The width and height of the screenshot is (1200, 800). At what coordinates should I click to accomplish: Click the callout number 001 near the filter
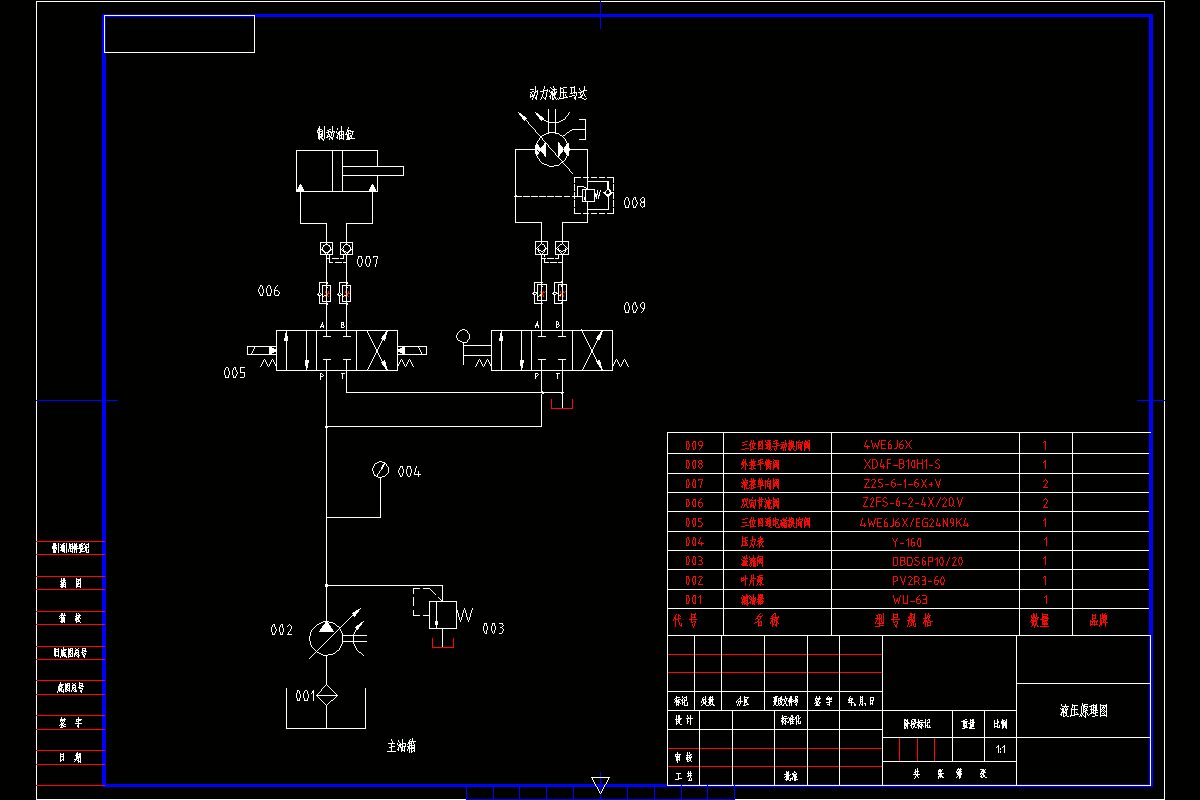click(x=304, y=695)
